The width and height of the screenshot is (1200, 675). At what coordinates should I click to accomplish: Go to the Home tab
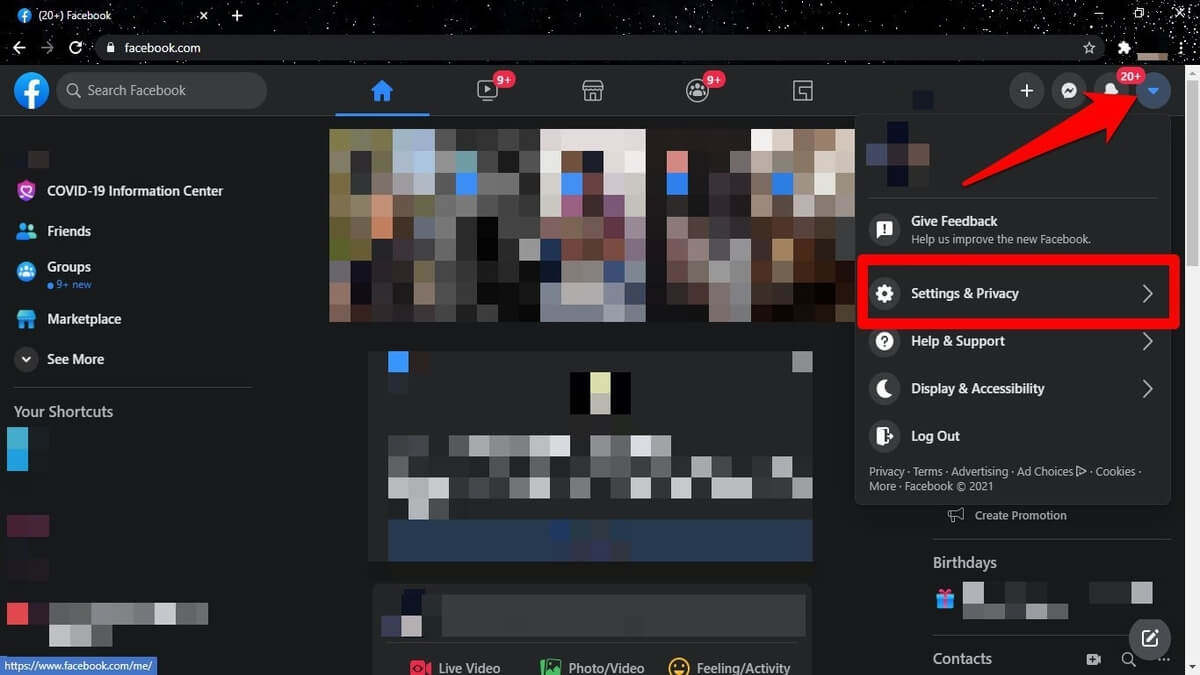click(x=382, y=91)
